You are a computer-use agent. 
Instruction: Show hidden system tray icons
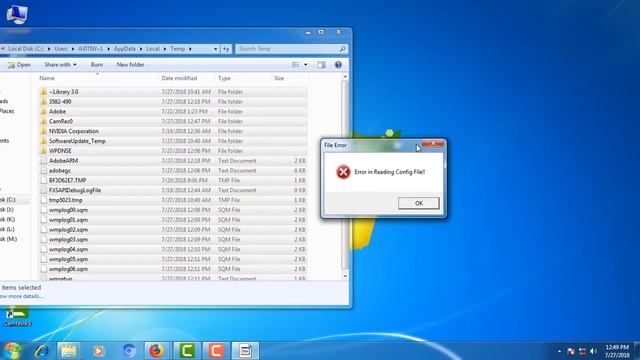(559, 351)
